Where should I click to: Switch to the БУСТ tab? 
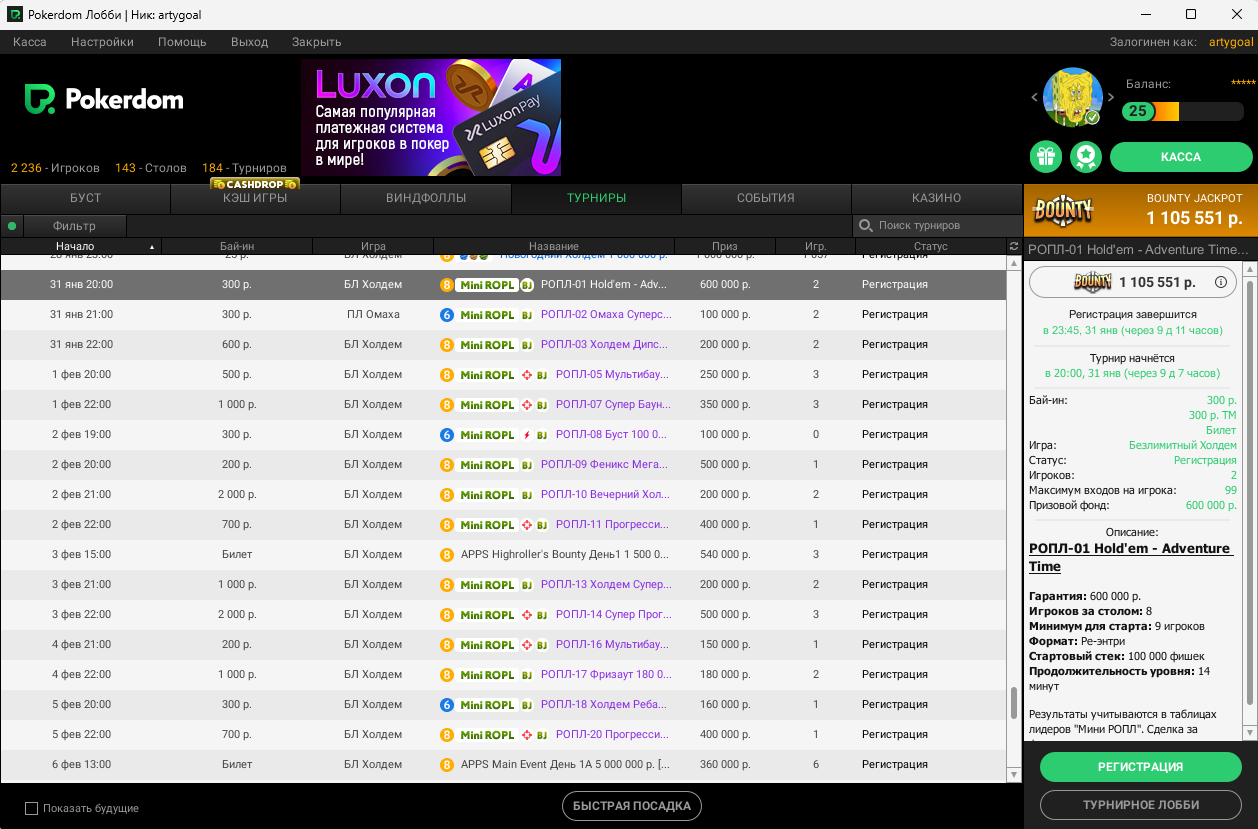click(x=86, y=198)
